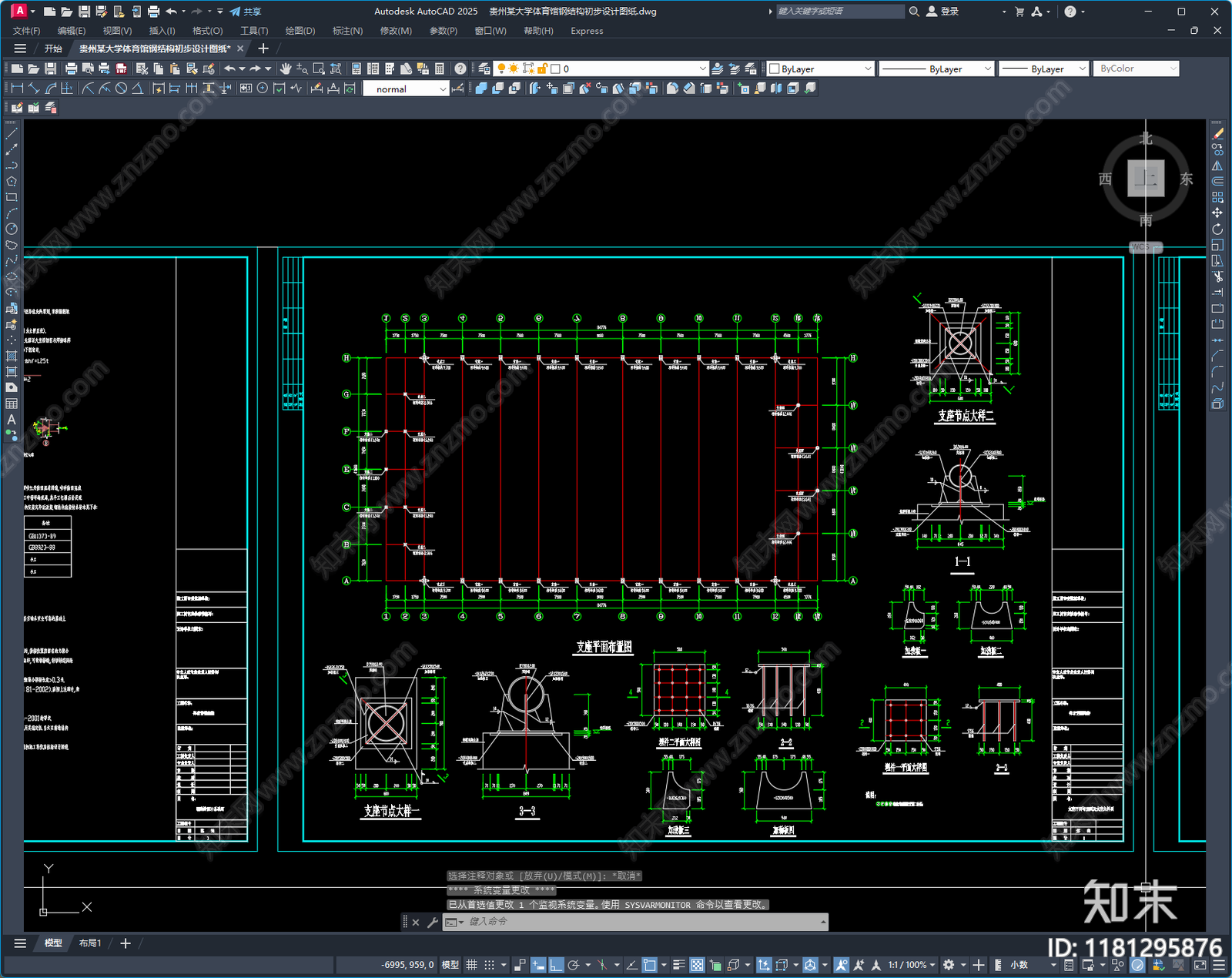Image resolution: width=1232 pixels, height=978 pixels.
Task: Select the Rotate tool in modify toolbar
Action: pyautogui.click(x=1217, y=229)
